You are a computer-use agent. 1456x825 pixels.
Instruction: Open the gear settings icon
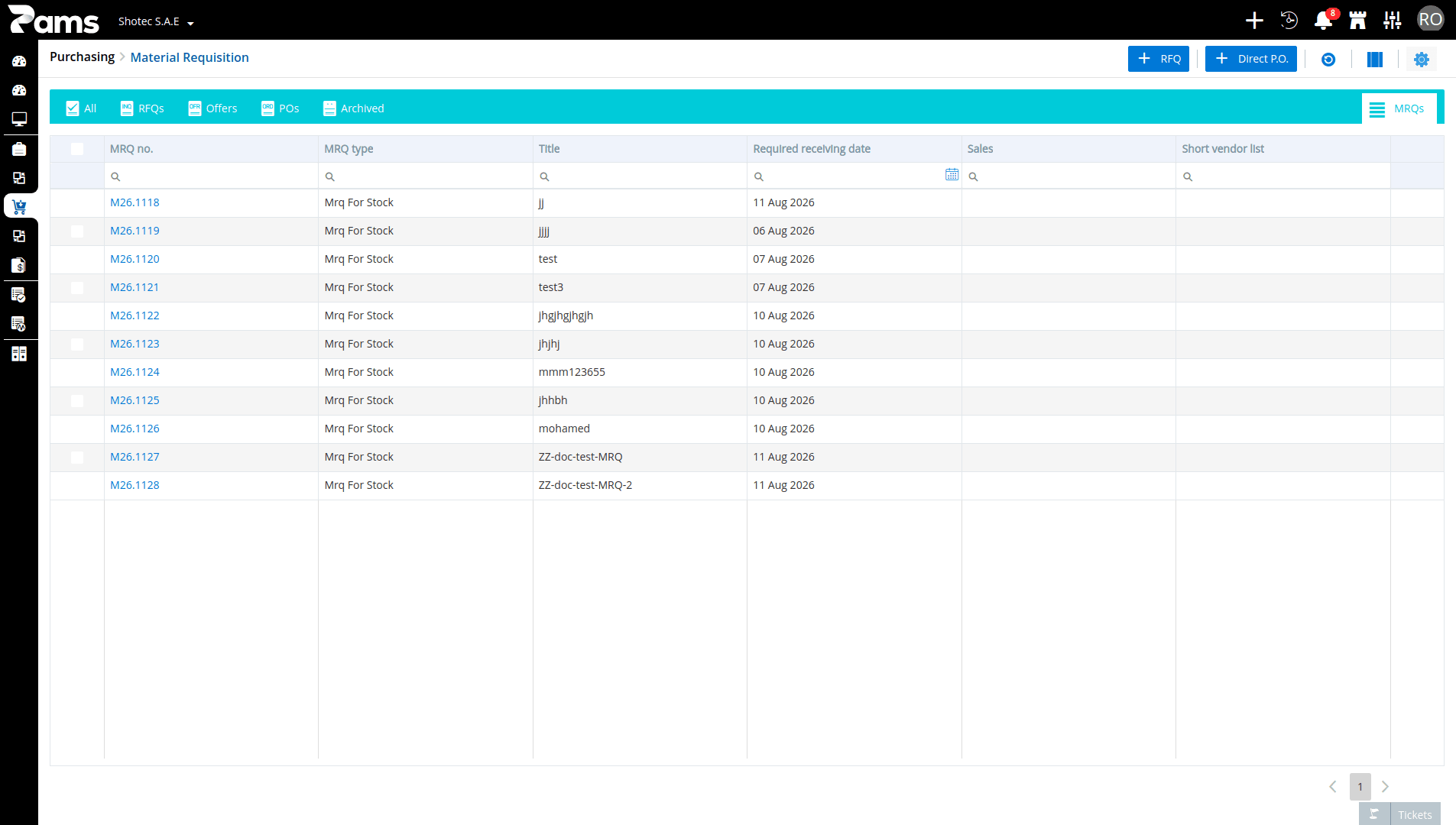1422,59
